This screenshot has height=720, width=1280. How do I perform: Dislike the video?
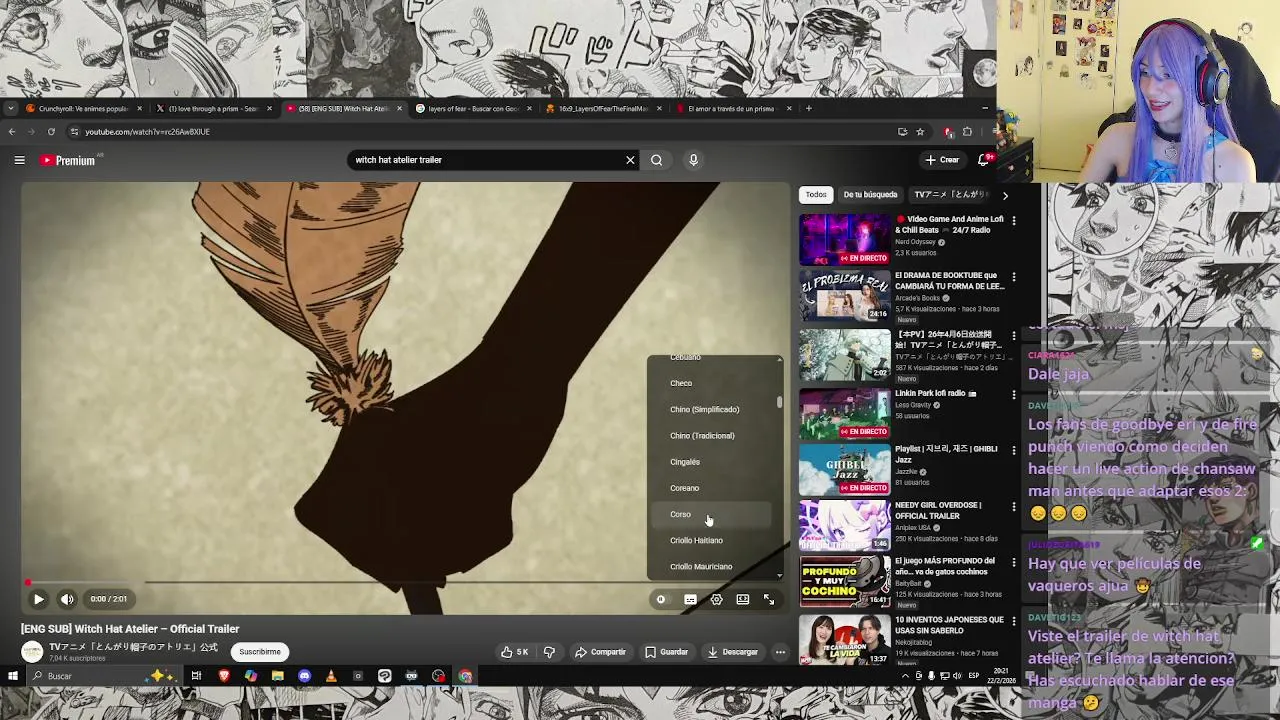click(x=549, y=652)
